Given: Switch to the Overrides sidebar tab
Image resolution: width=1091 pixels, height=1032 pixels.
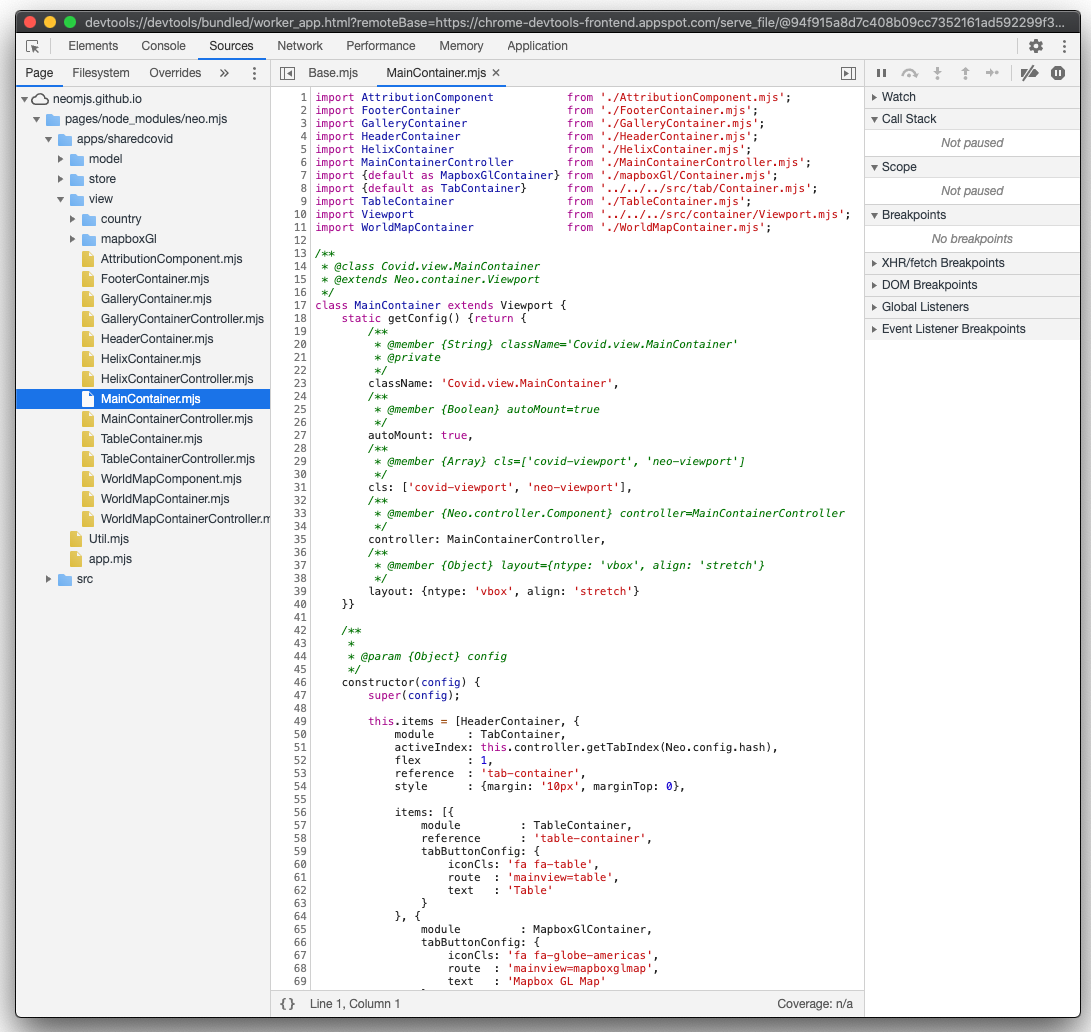Looking at the screenshot, I should click(175, 72).
